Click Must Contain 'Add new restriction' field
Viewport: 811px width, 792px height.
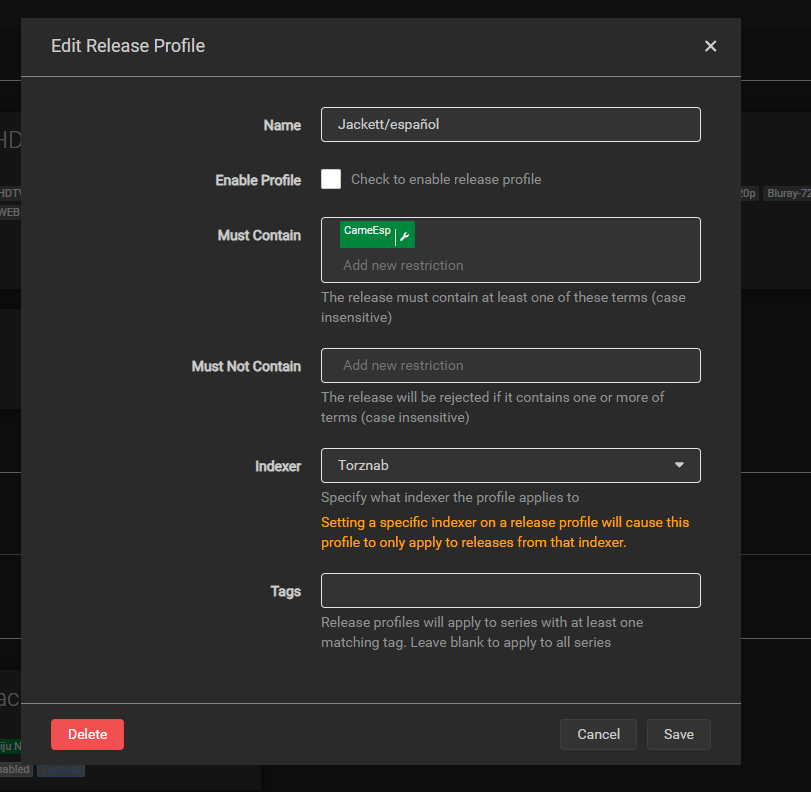tap(510, 266)
